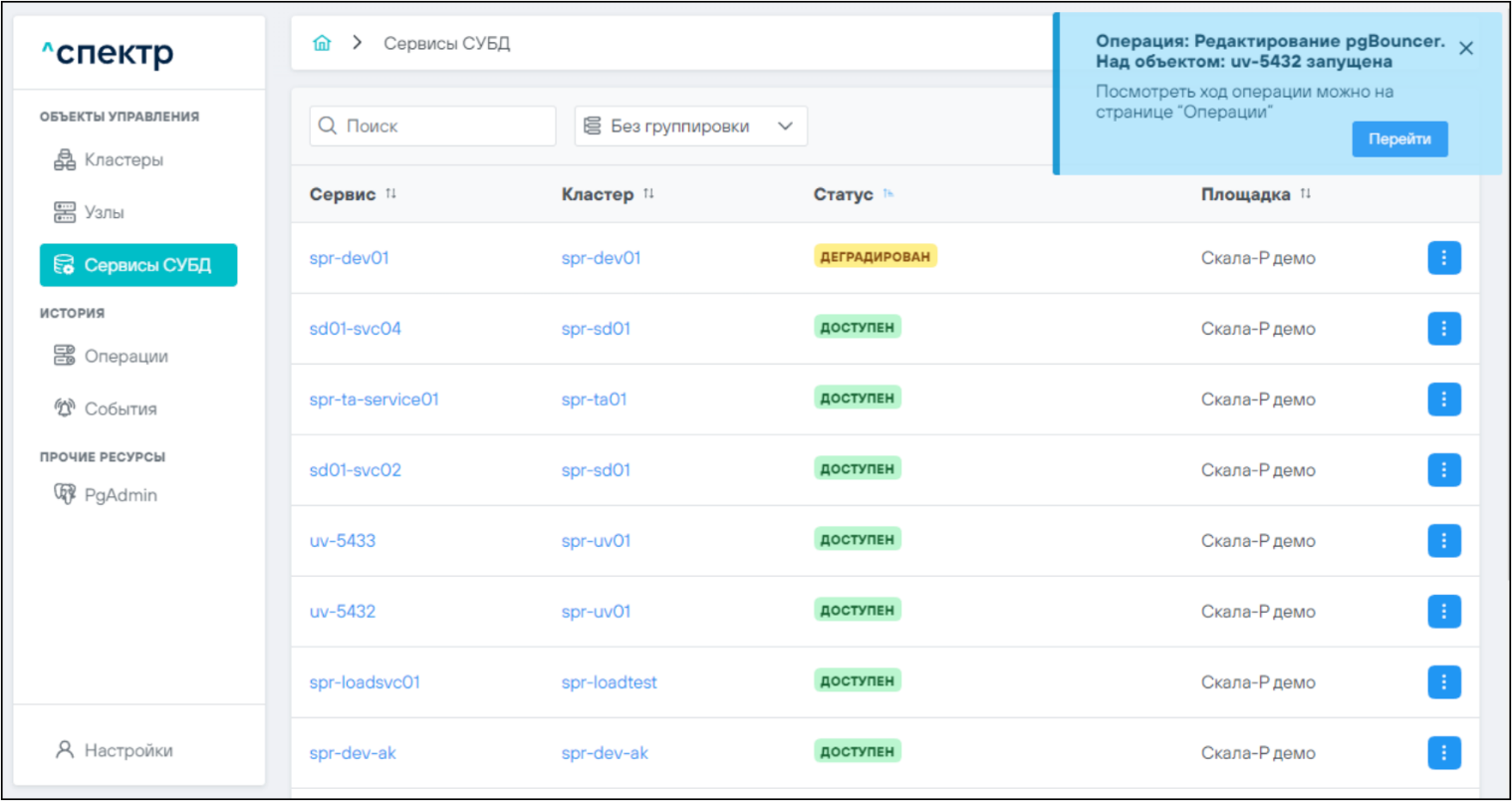Sort the table by Статус column
The image size is (1512, 801).
tap(887, 194)
